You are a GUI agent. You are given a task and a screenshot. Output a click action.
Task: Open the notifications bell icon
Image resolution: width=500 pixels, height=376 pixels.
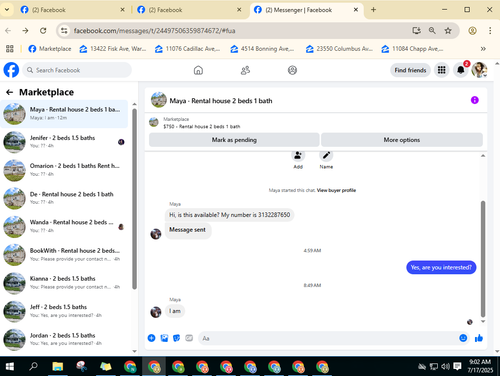(x=461, y=70)
